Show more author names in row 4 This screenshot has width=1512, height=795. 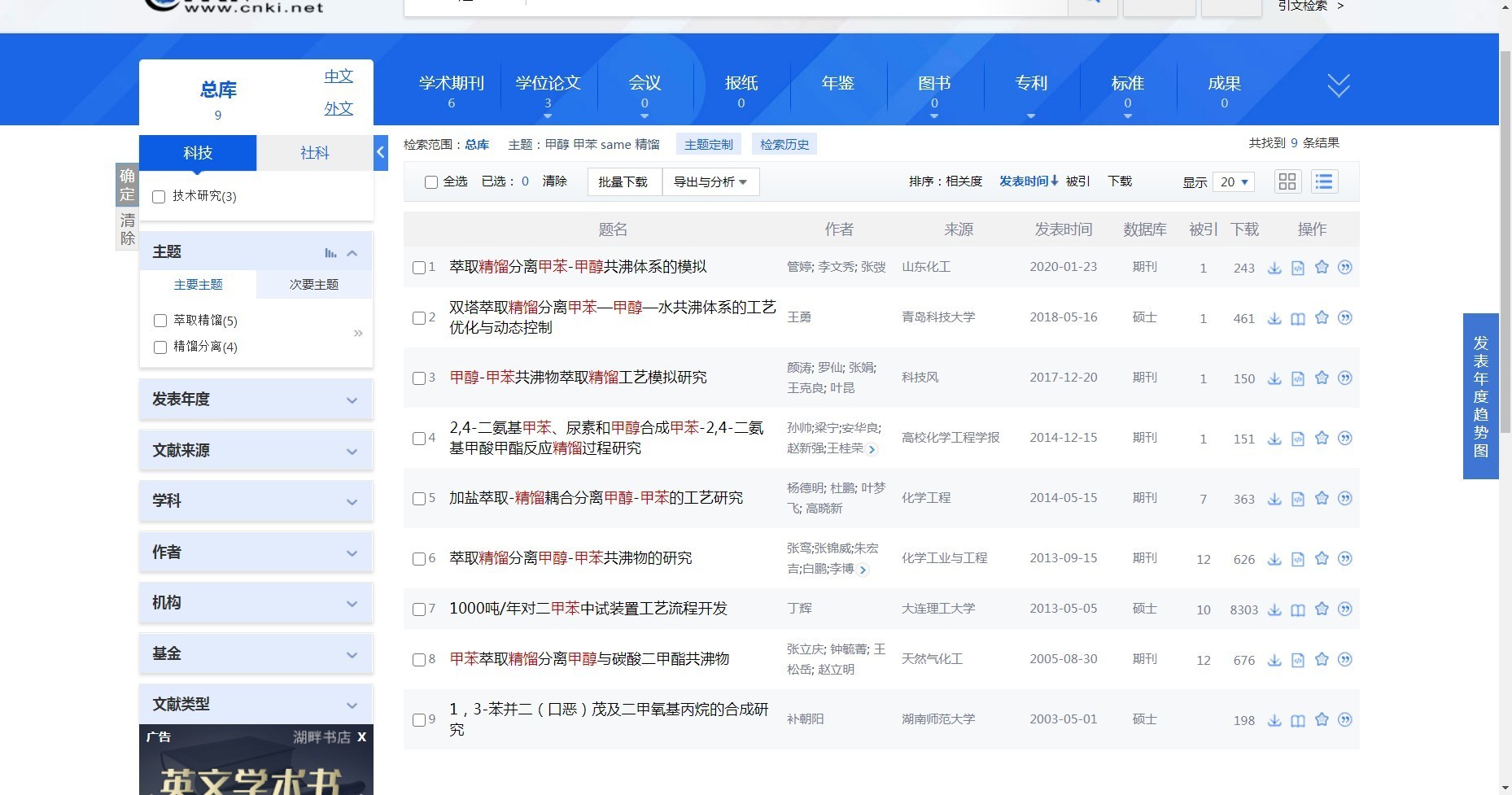(x=872, y=449)
